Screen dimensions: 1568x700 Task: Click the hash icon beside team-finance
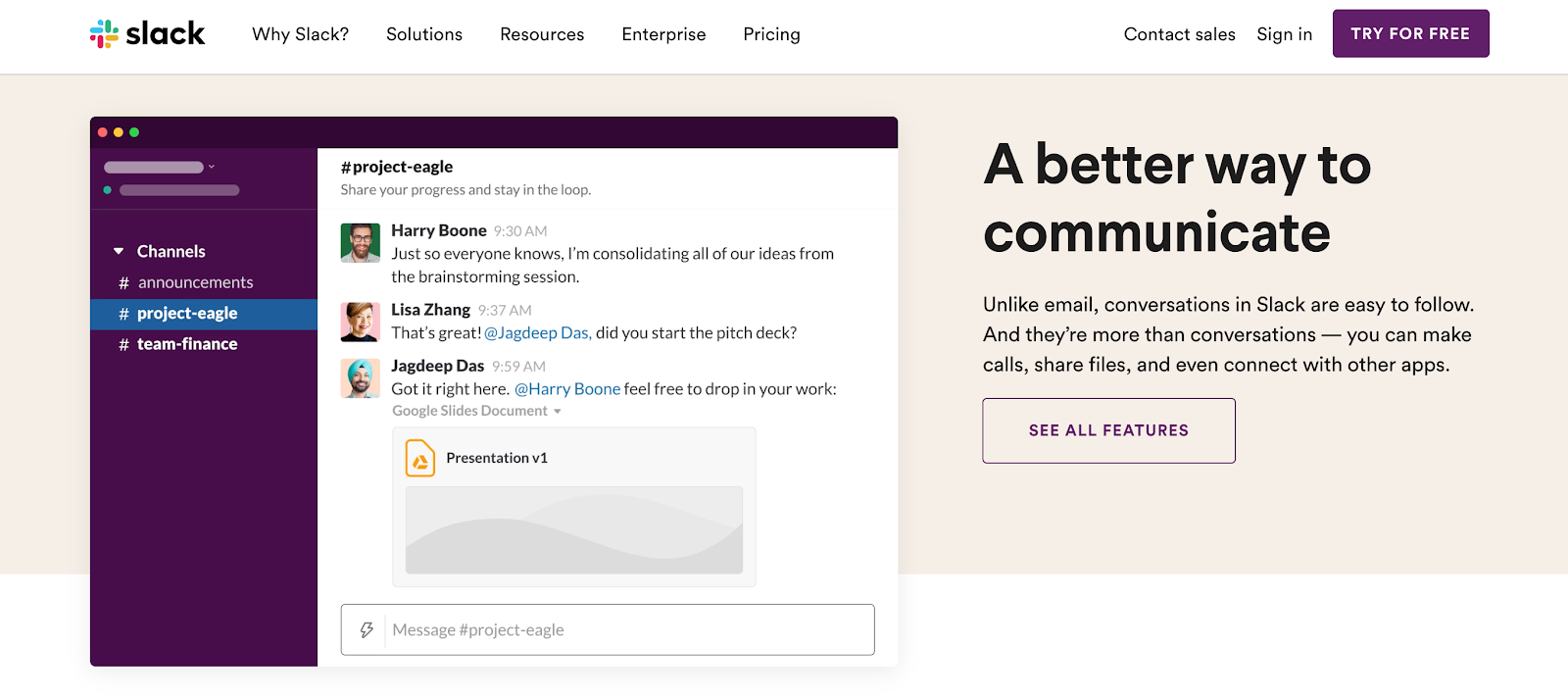[x=123, y=345]
